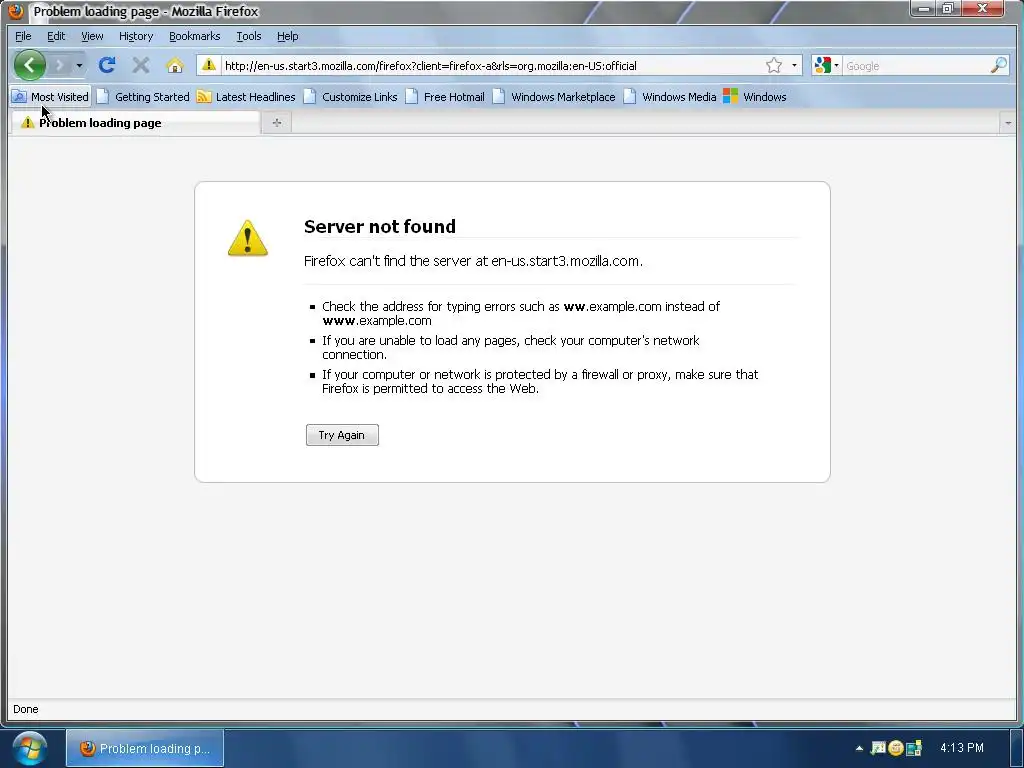
Task: Open the Windows Media bookmark
Action: click(x=671, y=97)
